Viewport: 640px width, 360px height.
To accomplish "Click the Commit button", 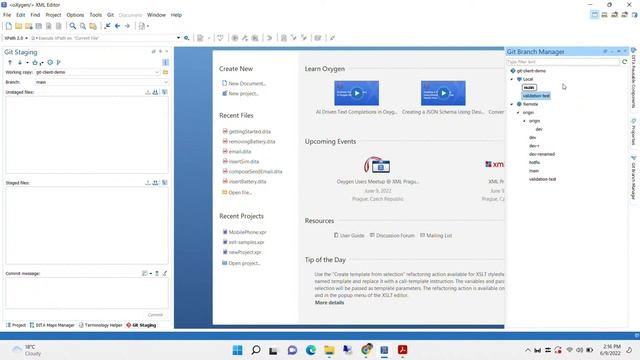I will (x=155, y=315).
